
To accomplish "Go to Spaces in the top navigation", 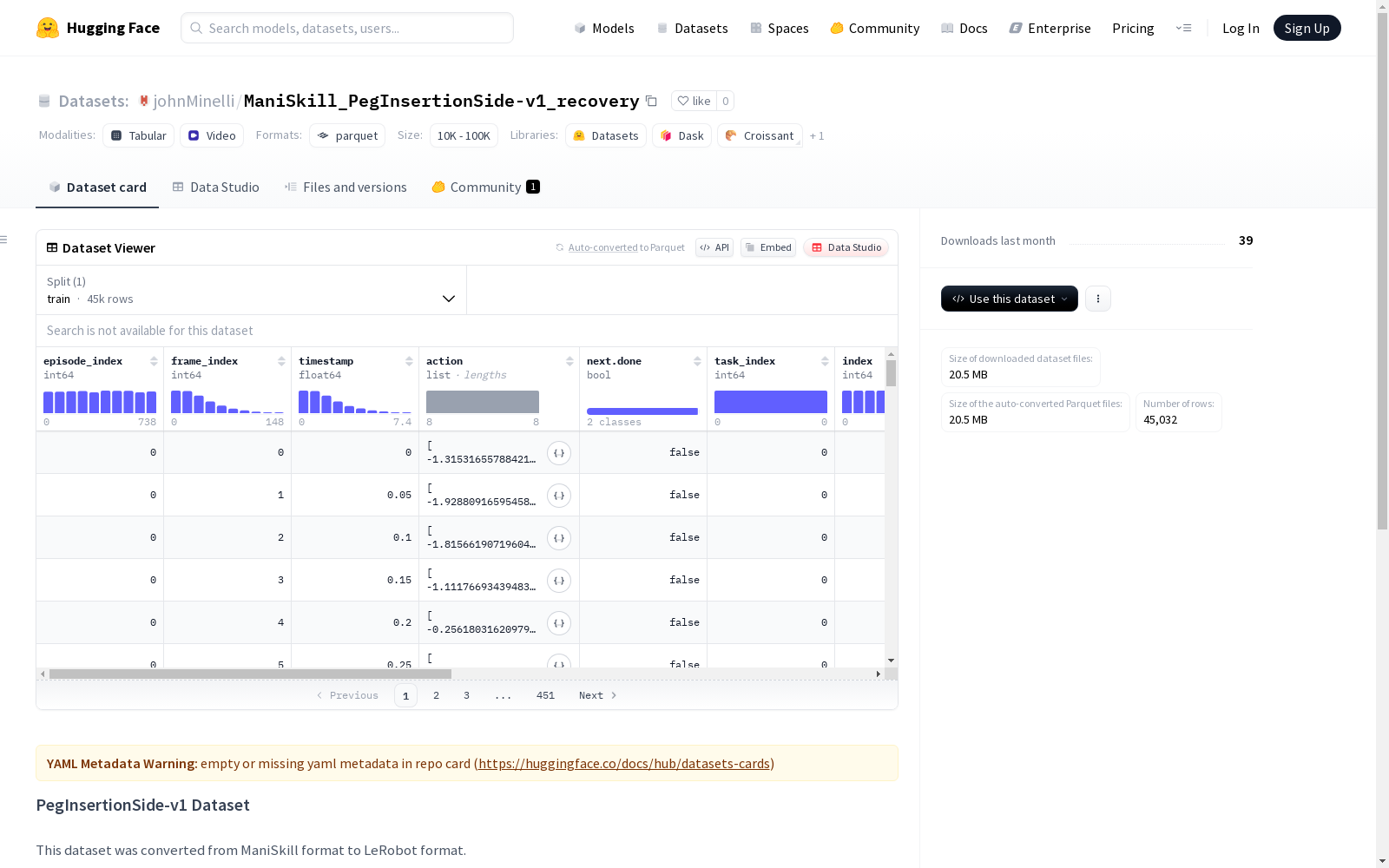I will tap(780, 28).
